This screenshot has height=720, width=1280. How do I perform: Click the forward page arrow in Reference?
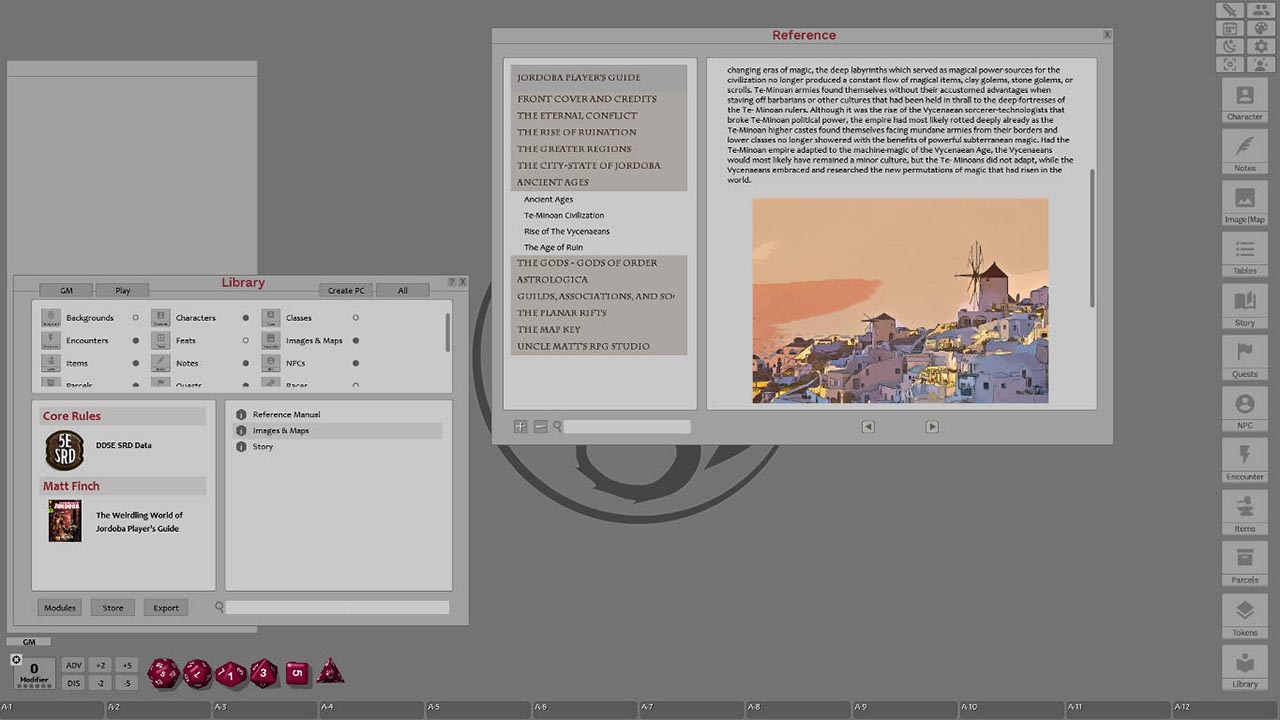click(x=931, y=426)
